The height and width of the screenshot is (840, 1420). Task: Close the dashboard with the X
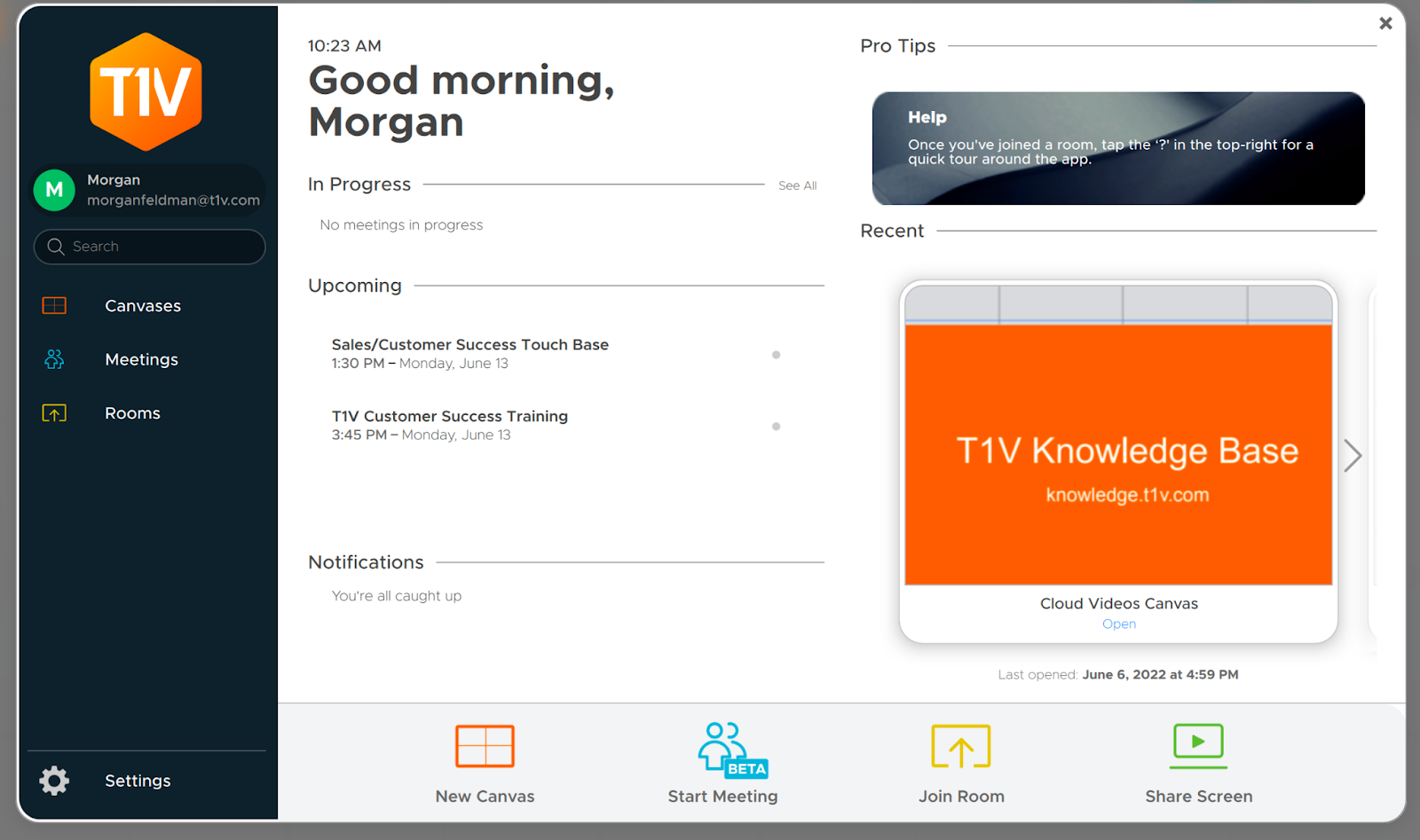point(1385,23)
